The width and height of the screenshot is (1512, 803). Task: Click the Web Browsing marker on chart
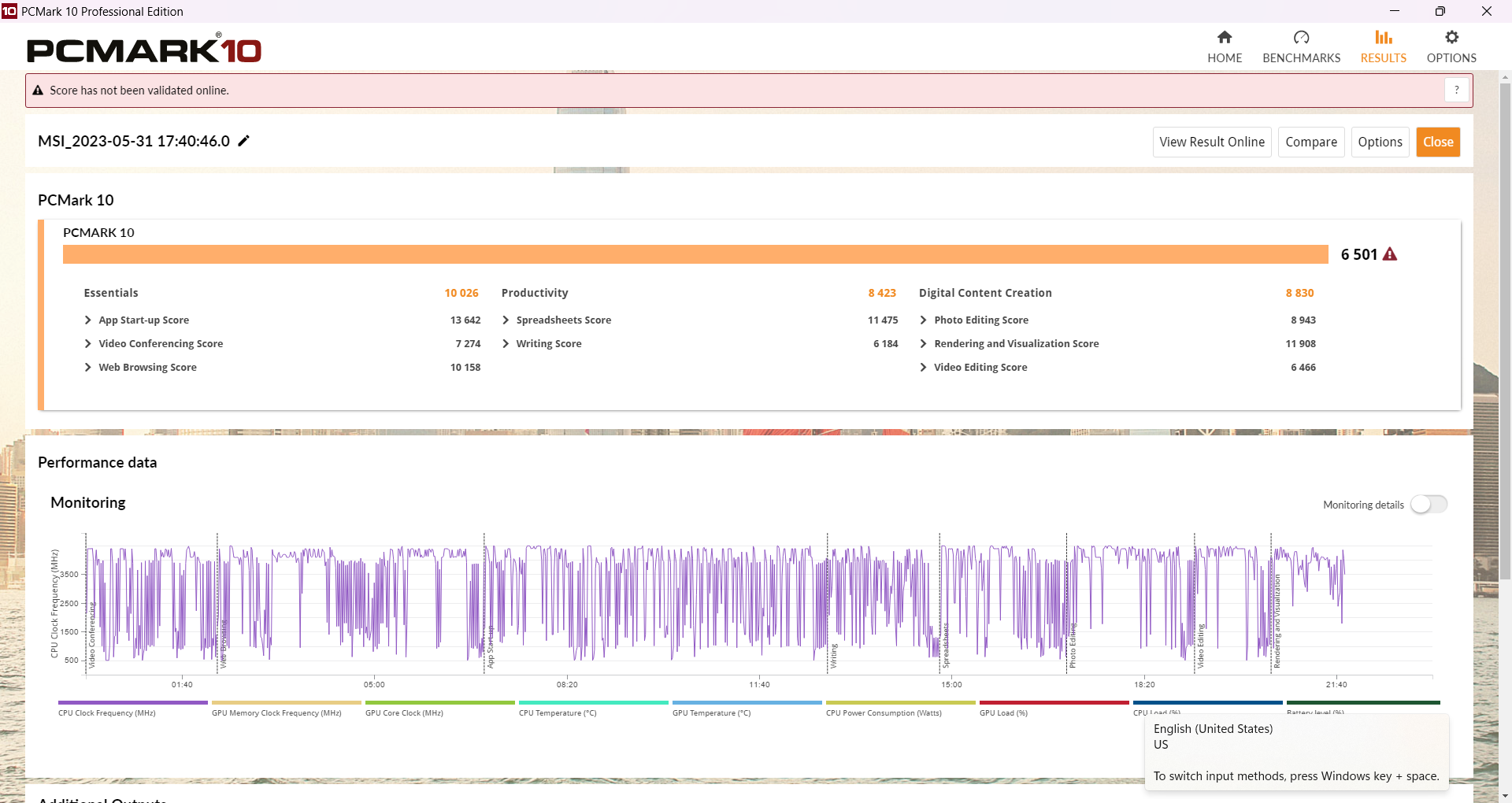223,644
